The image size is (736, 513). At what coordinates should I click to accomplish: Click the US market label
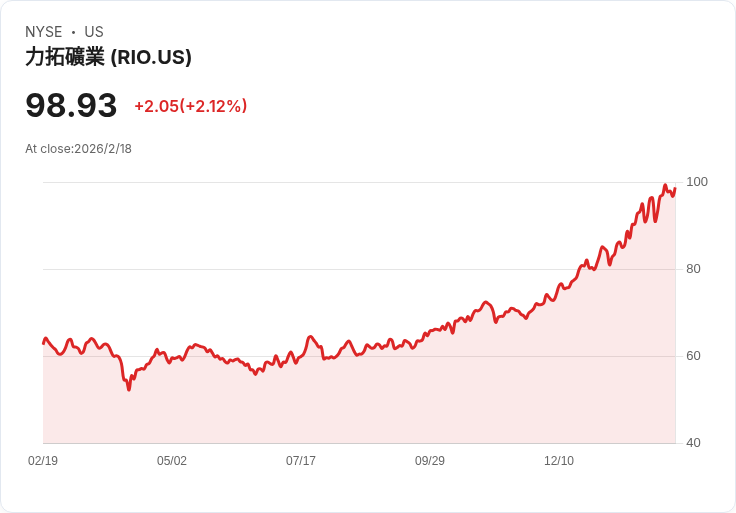tap(94, 32)
